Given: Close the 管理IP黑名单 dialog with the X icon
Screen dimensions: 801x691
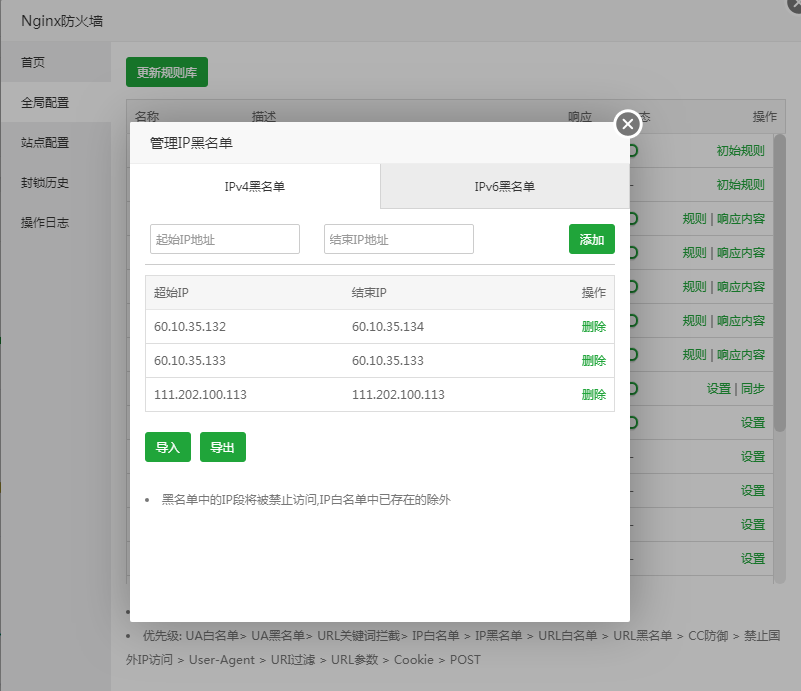Looking at the screenshot, I should (628, 124).
